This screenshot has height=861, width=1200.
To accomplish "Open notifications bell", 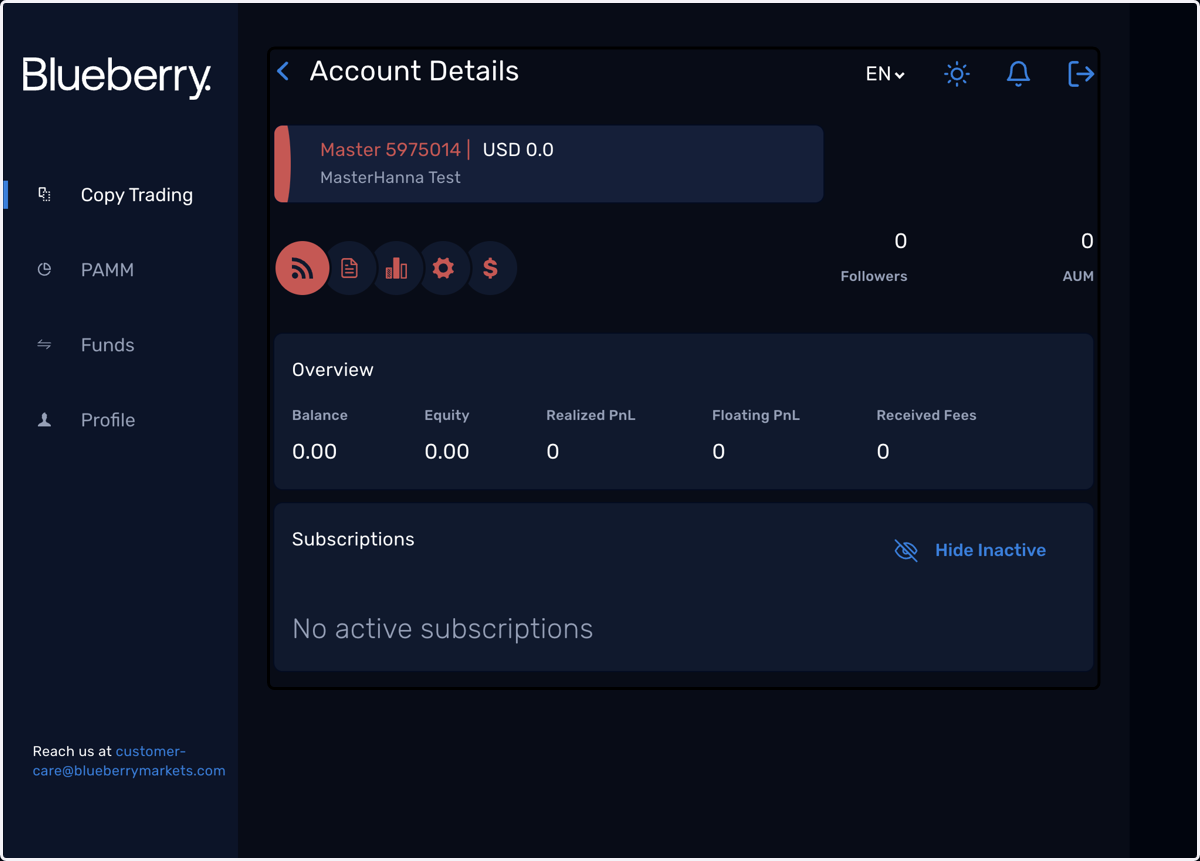I will coord(1018,74).
